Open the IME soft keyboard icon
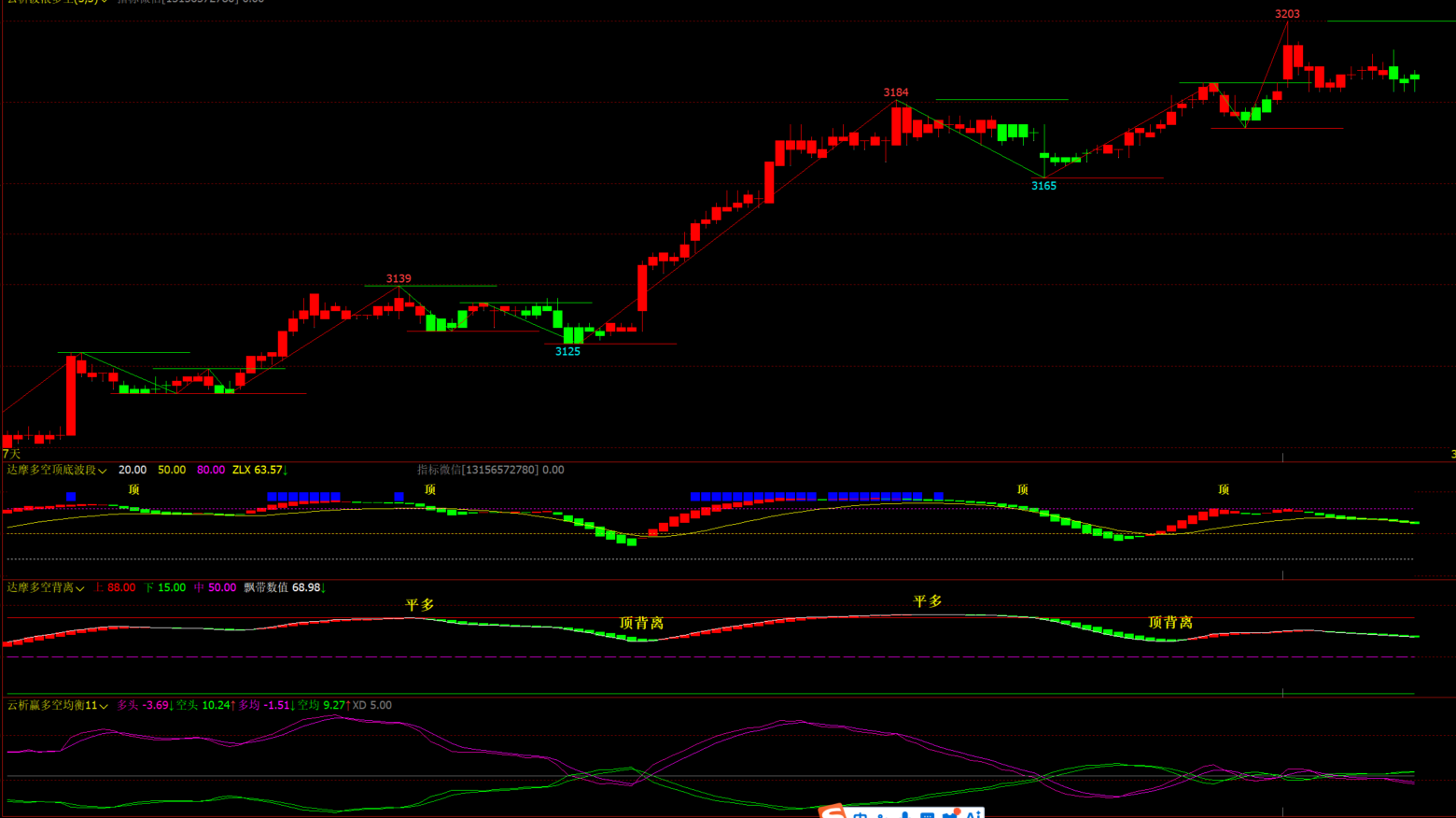This screenshot has height=818, width=1456. coord(927,815)
